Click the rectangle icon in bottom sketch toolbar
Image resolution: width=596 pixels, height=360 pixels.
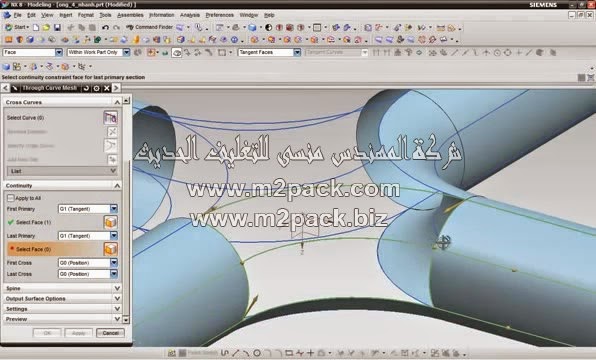288,353
